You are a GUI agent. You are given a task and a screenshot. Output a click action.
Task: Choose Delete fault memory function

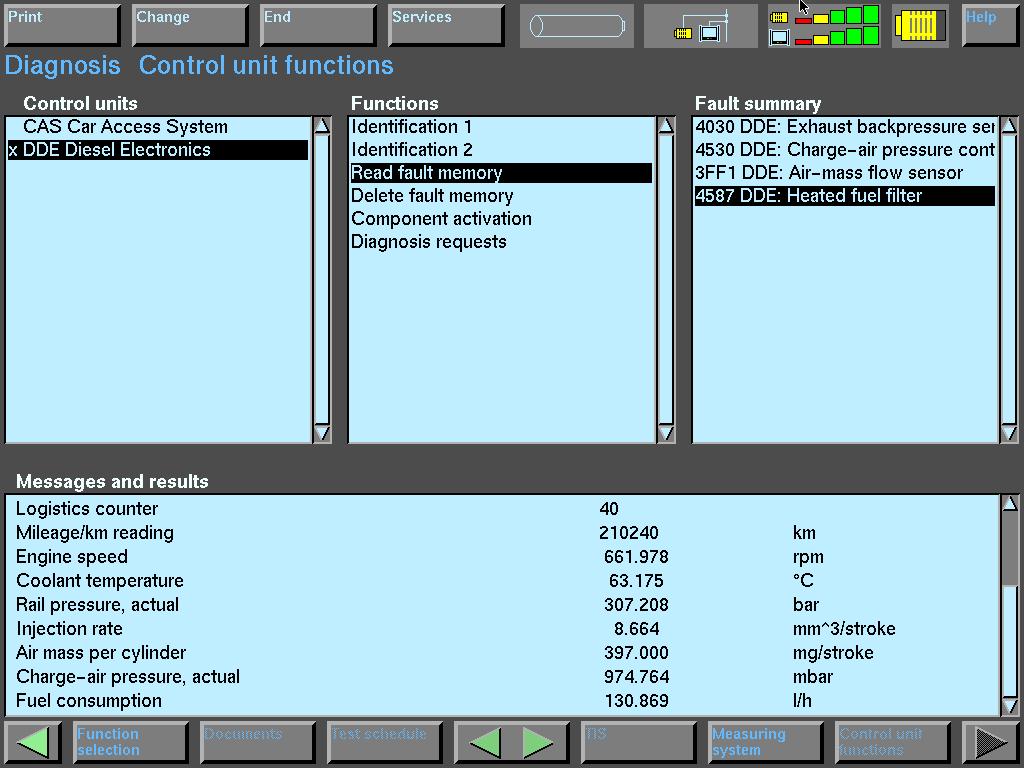point(432,196)
